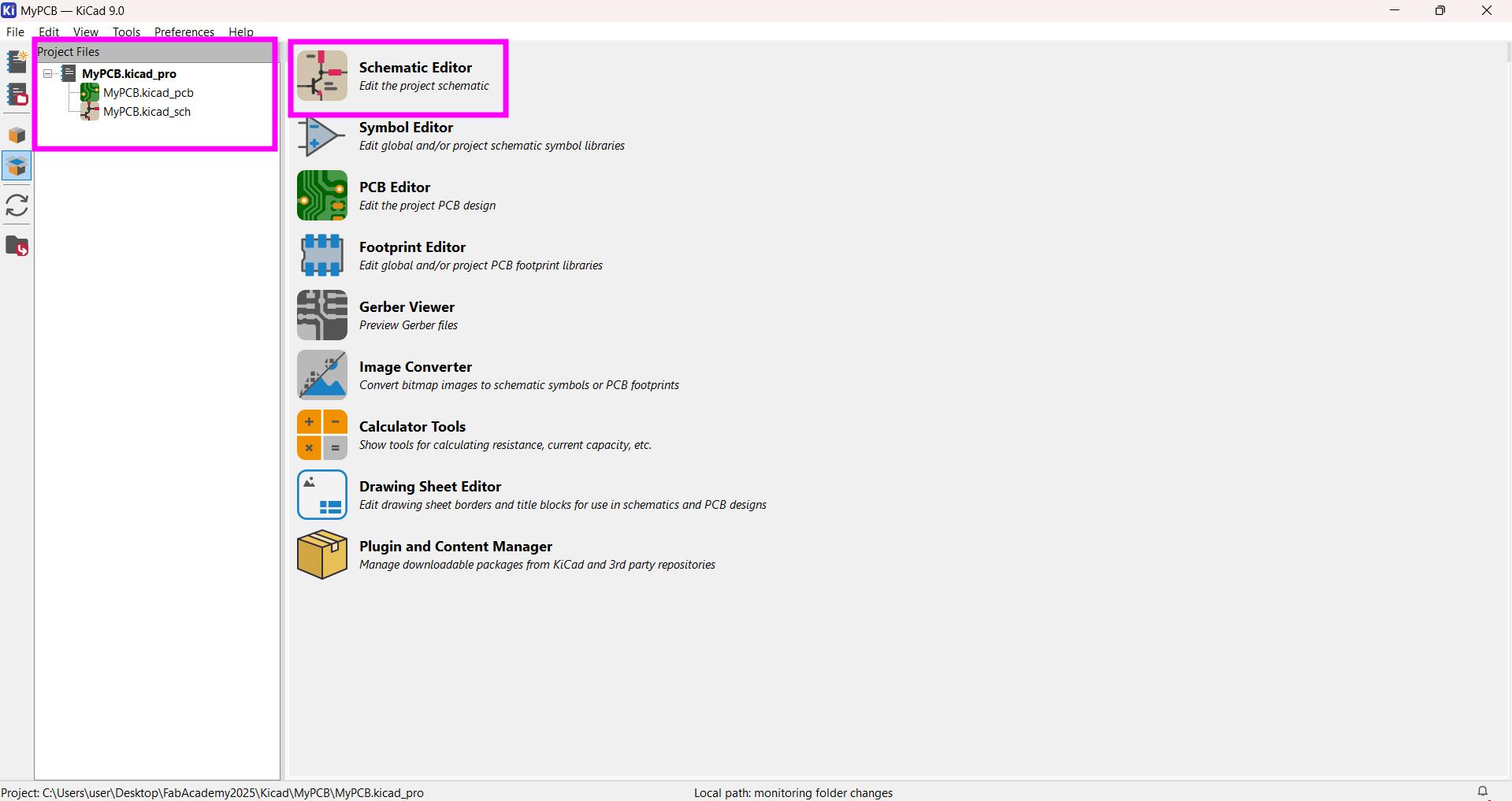This screenshot has height=801, width=1512.
Task: Open the Edit menu
Action: 49,32
